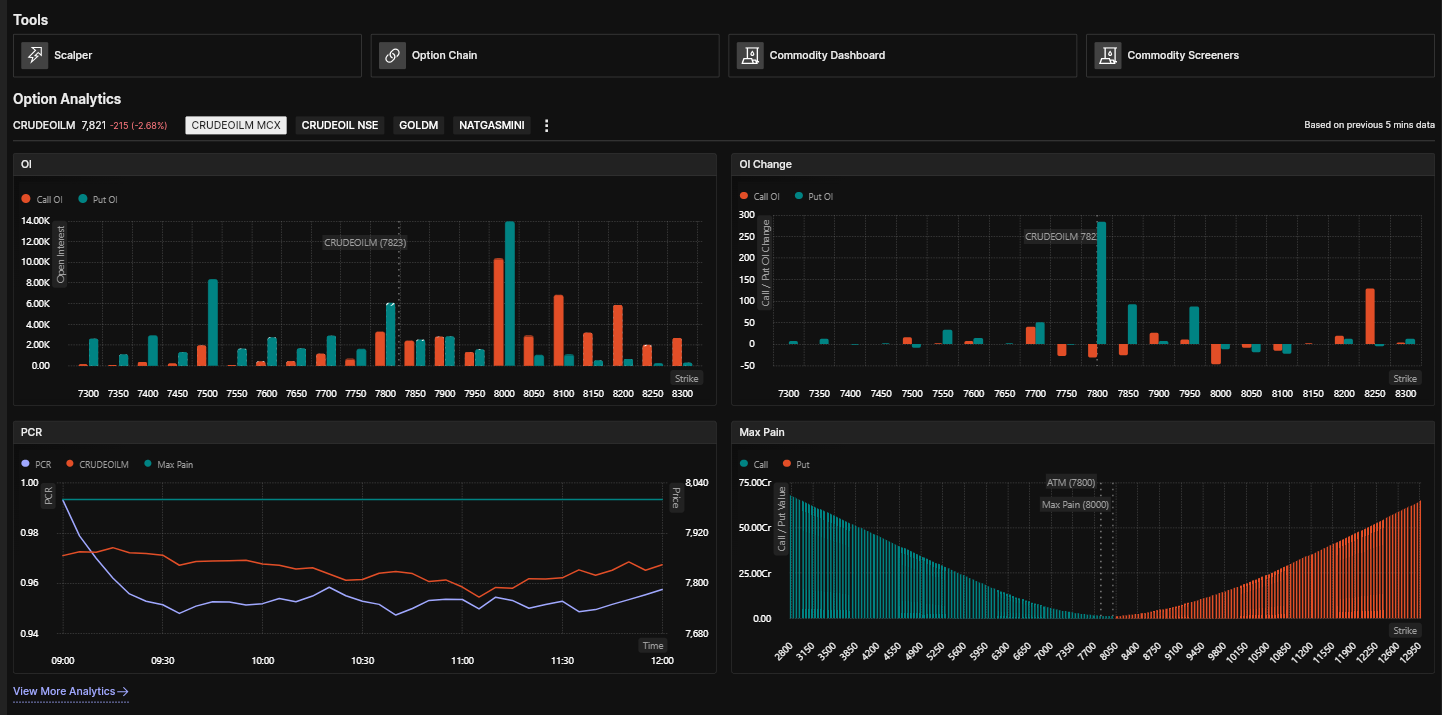This screenshot has width=1442, height=715.
Task: Click the Commodity Screeners icon
Action: (1107, 55)
